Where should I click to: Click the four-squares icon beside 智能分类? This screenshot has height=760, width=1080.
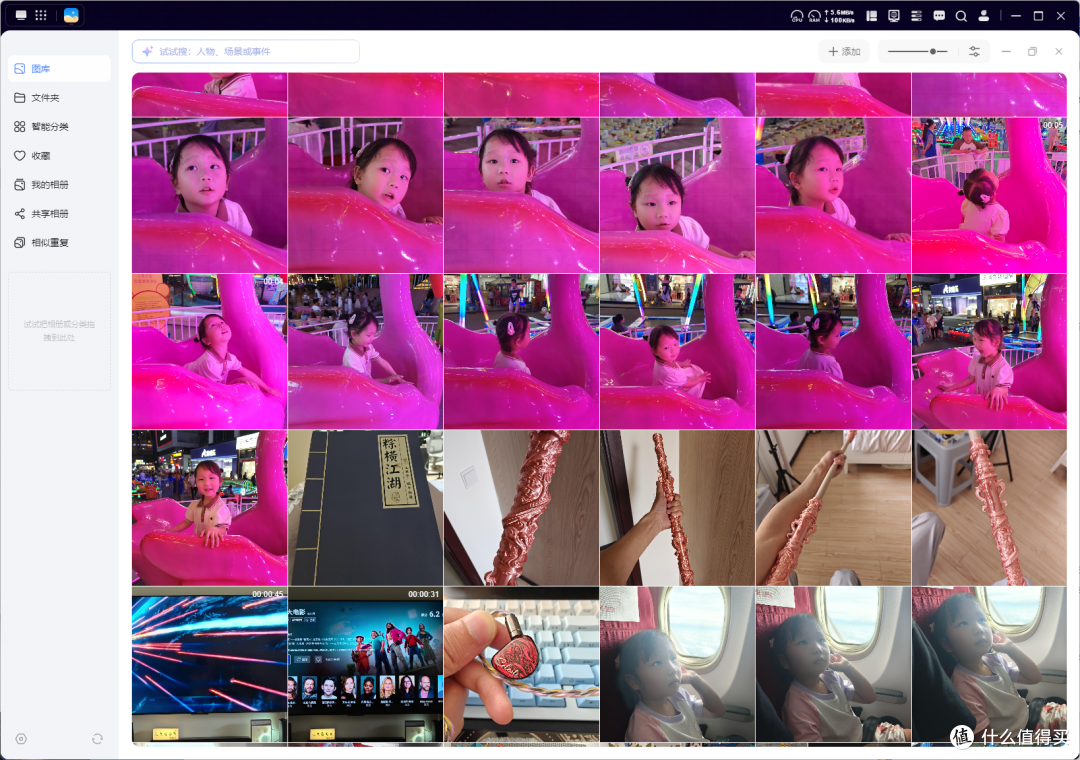point(19,127)
